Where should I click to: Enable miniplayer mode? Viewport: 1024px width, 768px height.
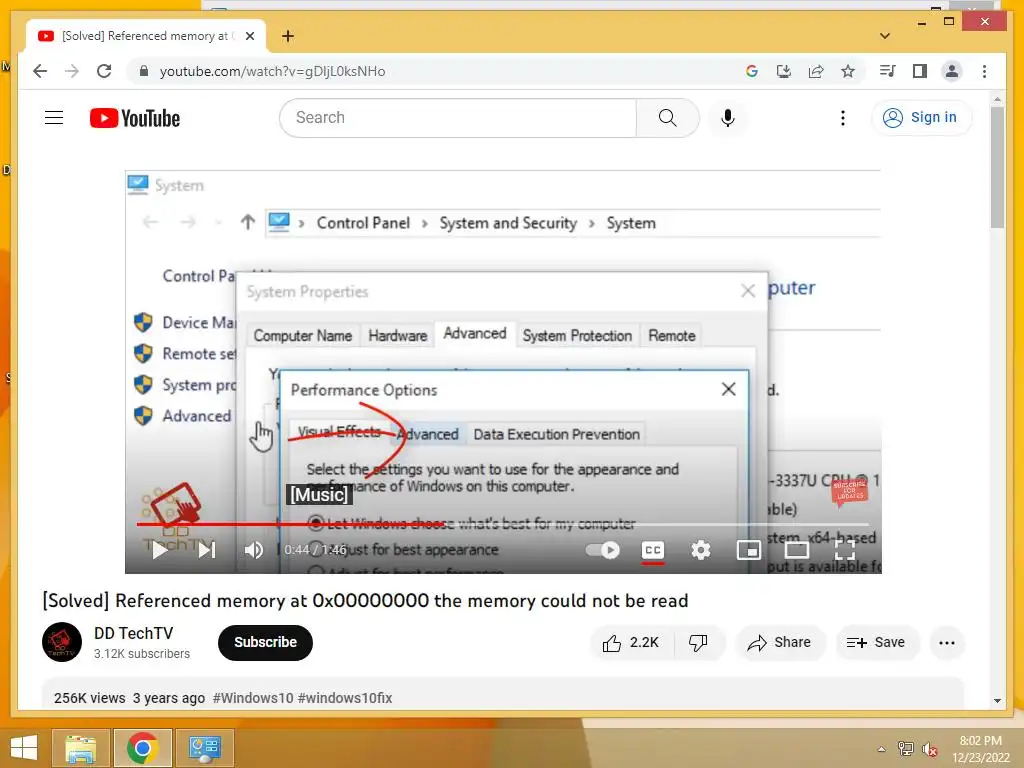(x=748, y=550)
